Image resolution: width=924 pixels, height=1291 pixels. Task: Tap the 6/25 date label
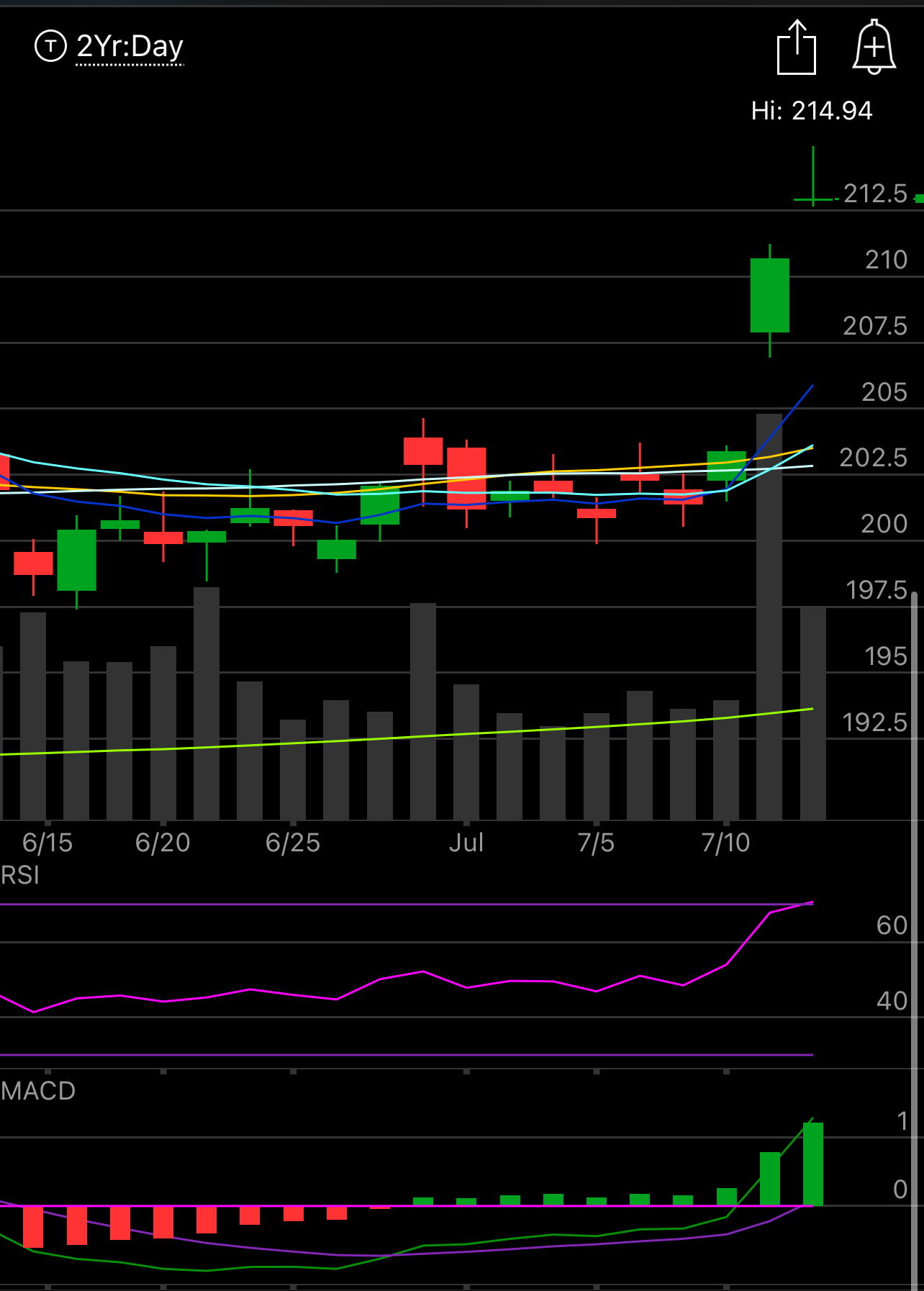[293, 843]
